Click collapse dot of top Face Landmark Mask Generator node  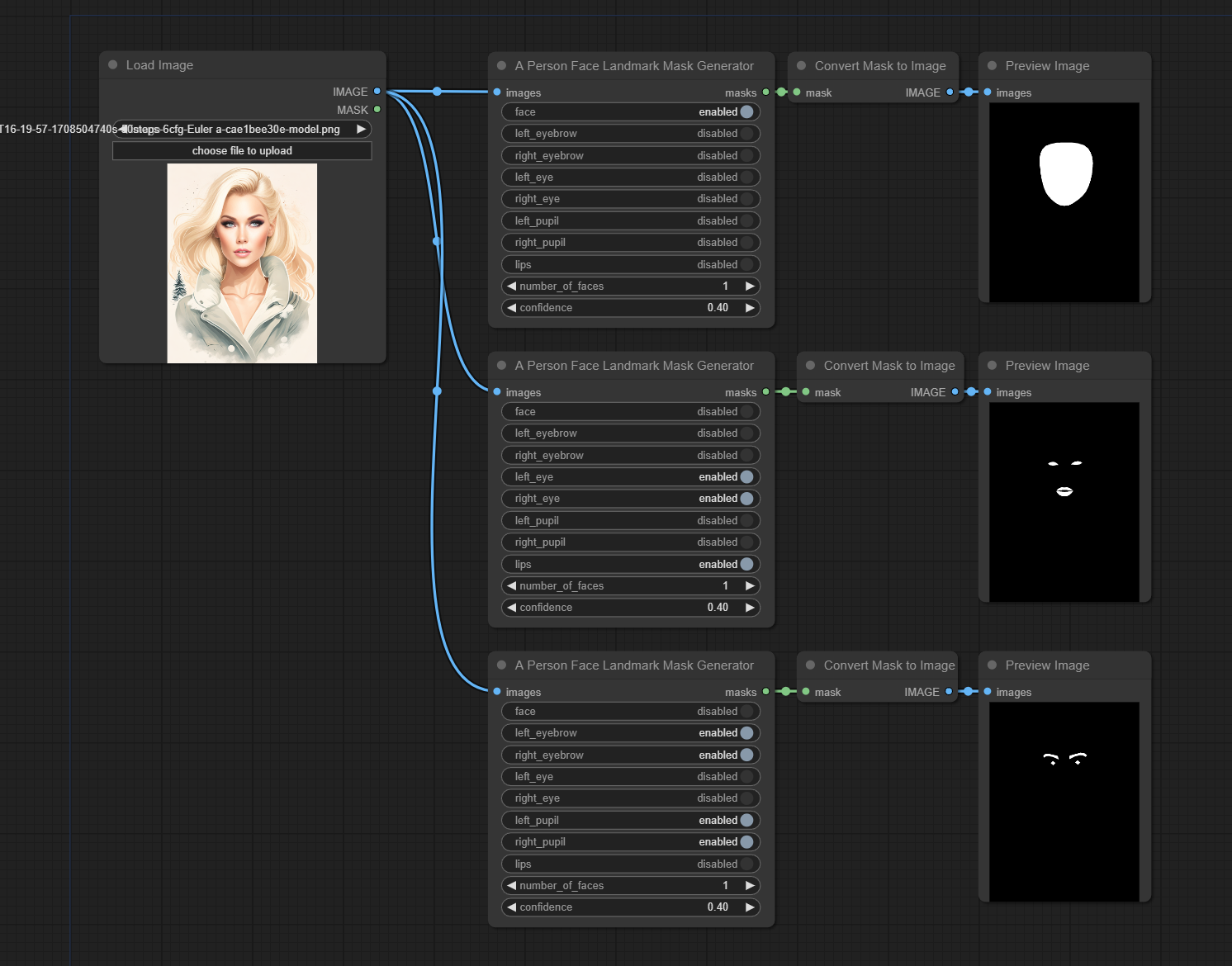click(501, 66)
